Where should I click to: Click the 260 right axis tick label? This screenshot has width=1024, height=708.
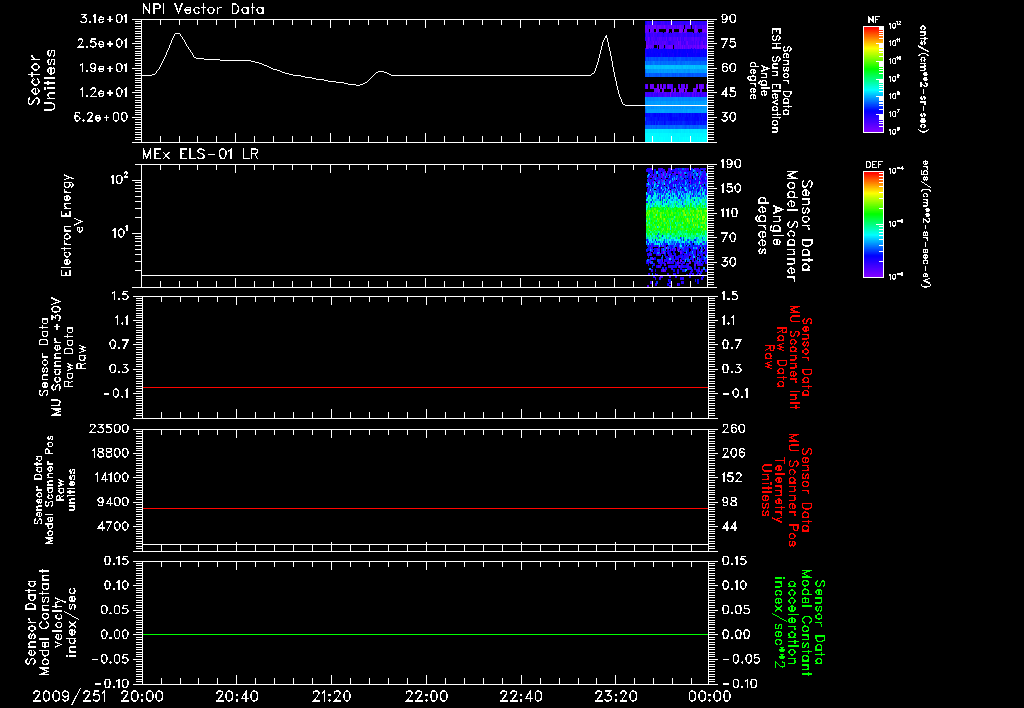click(733, 429)
